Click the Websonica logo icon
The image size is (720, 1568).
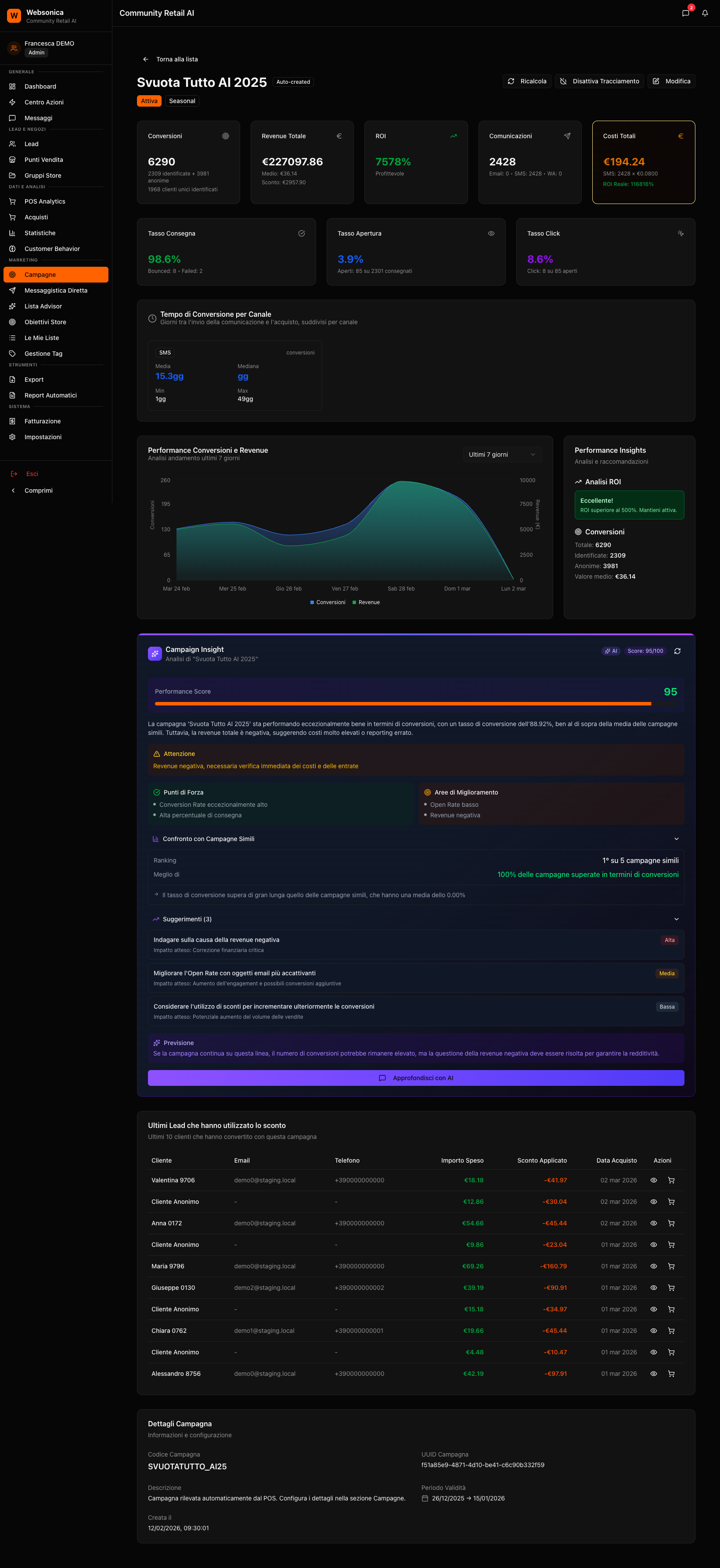tap(14, 16)
